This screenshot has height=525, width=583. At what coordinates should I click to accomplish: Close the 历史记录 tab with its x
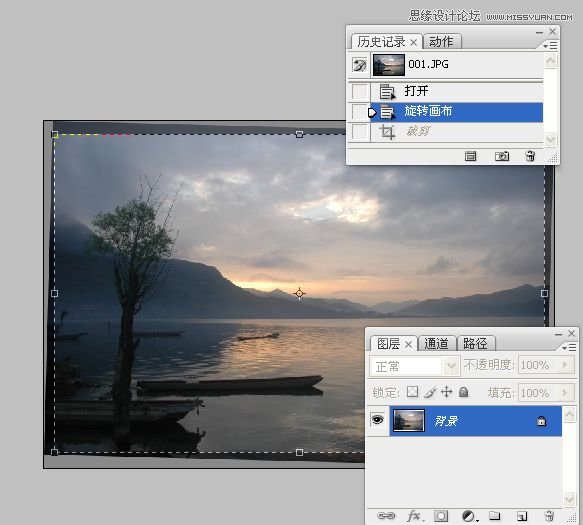tap(413, 43)
